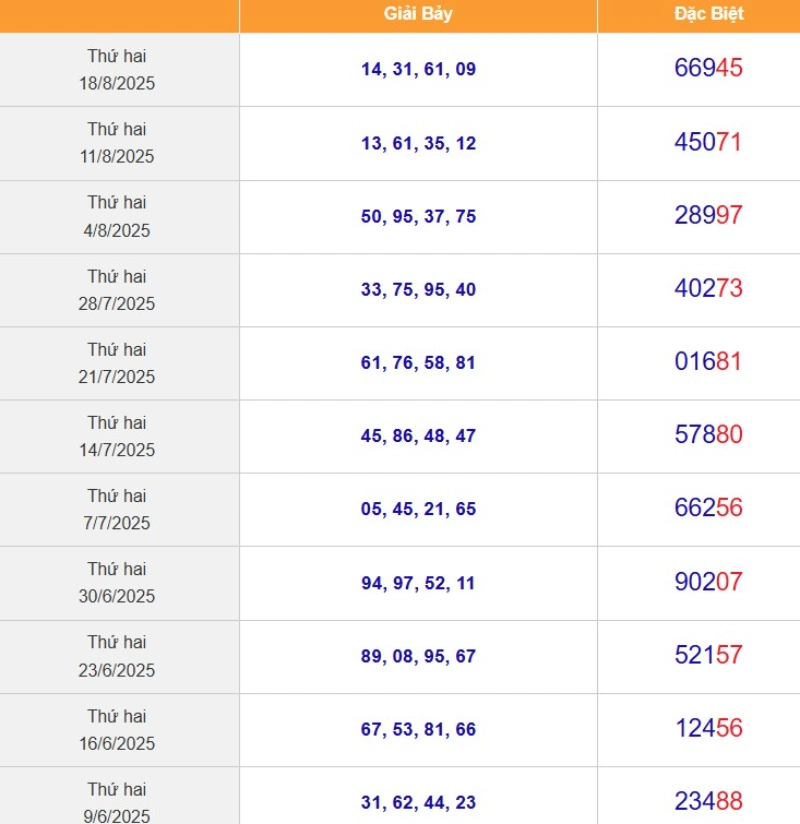Select the 16/6/2025 date cell
The height and width of the screenshot is (824, 800).
[x=119, y=730]
